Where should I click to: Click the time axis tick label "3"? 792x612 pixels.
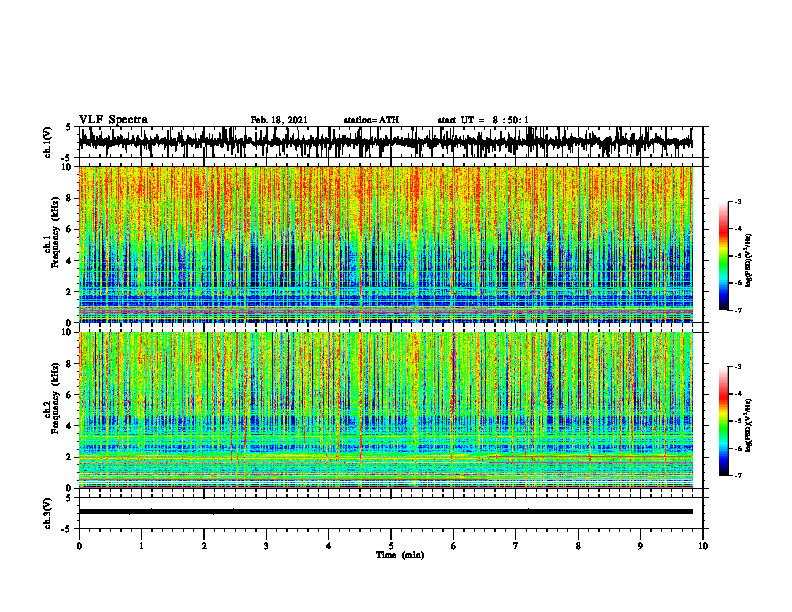pyautogui.click(x=266, y=546)
